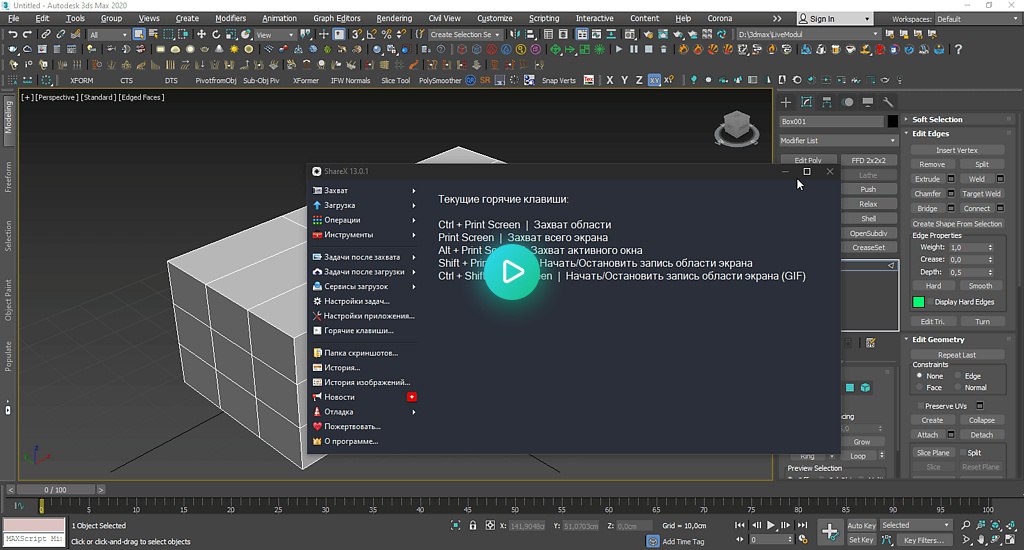
Task: Restrict to X axis button
Action: pos(609,80)
